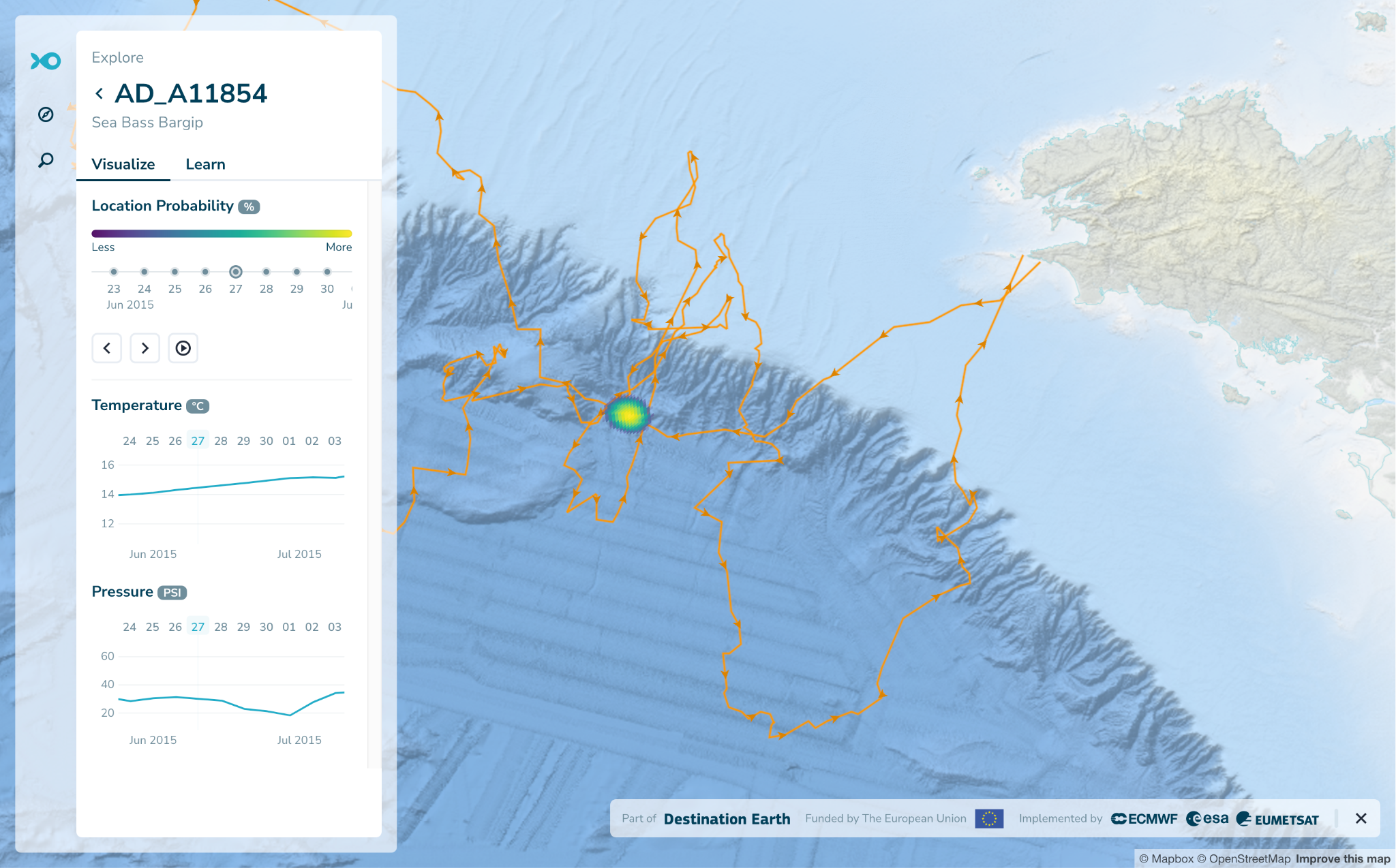Switch to the Learn tab
This screenshot has height=868, width=1396.
coord(205,164)
